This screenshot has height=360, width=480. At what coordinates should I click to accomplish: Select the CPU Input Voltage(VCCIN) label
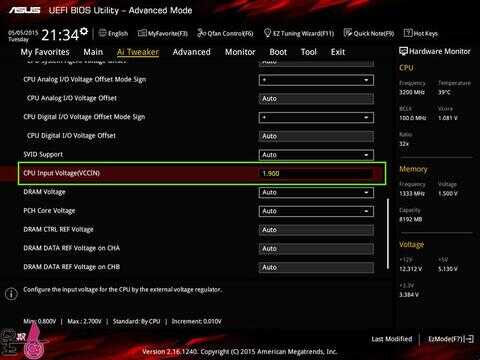tap(62, 173)
